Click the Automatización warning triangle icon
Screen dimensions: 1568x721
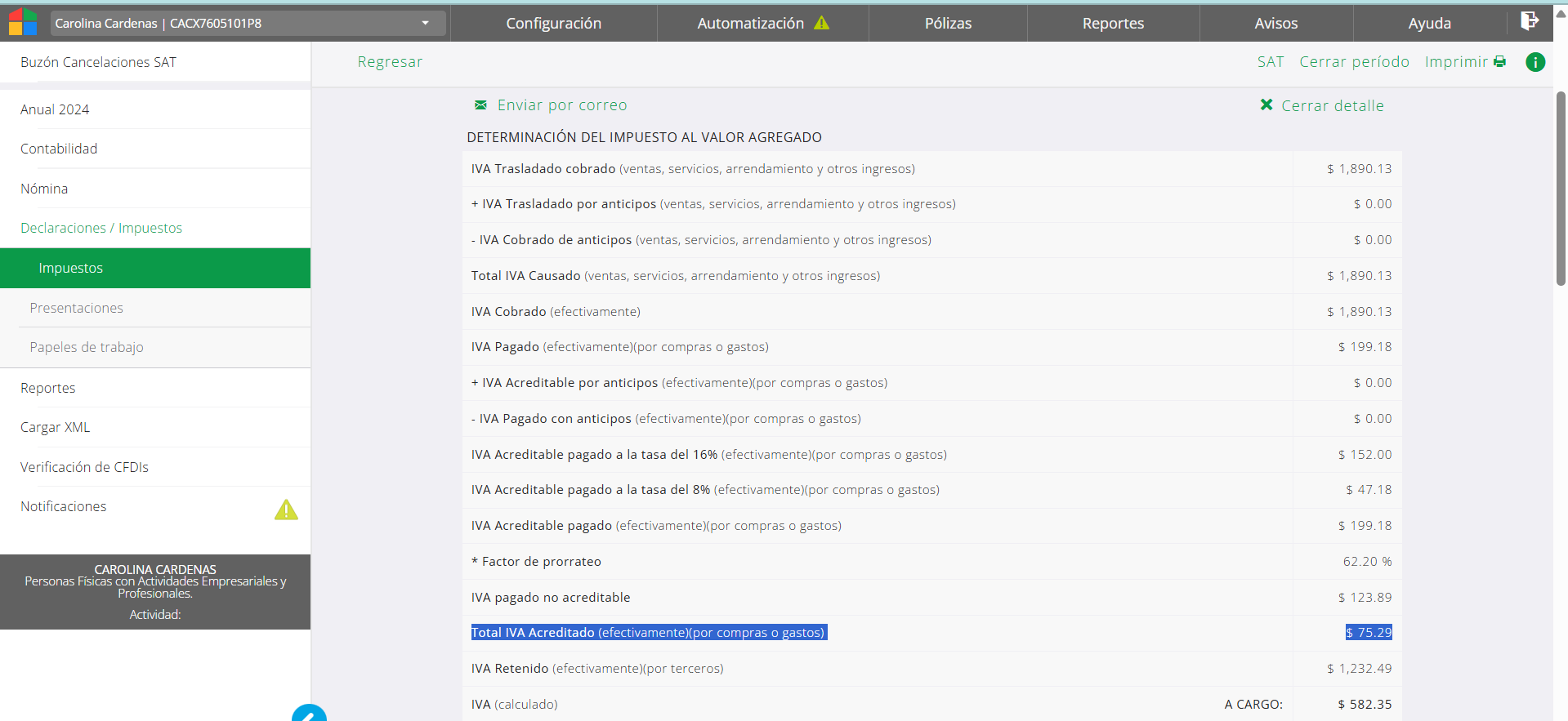[x=821, y=24]
